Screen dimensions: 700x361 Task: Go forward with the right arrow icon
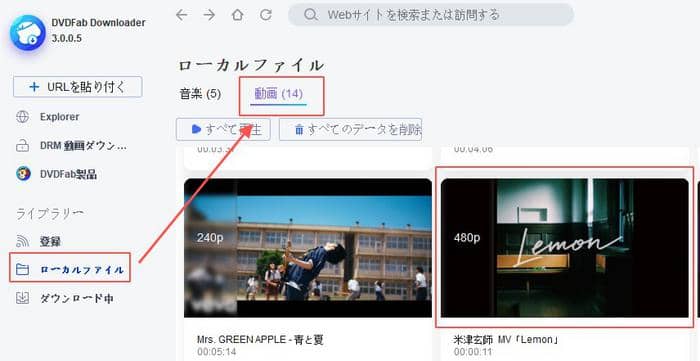(209, 15)
